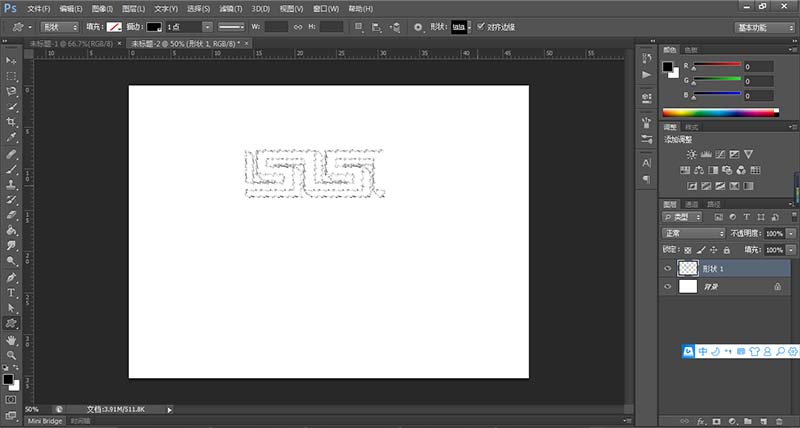Switch to 通道 channels tab
800x428 pixels.
pyautogui.click(x=691, y=204)
